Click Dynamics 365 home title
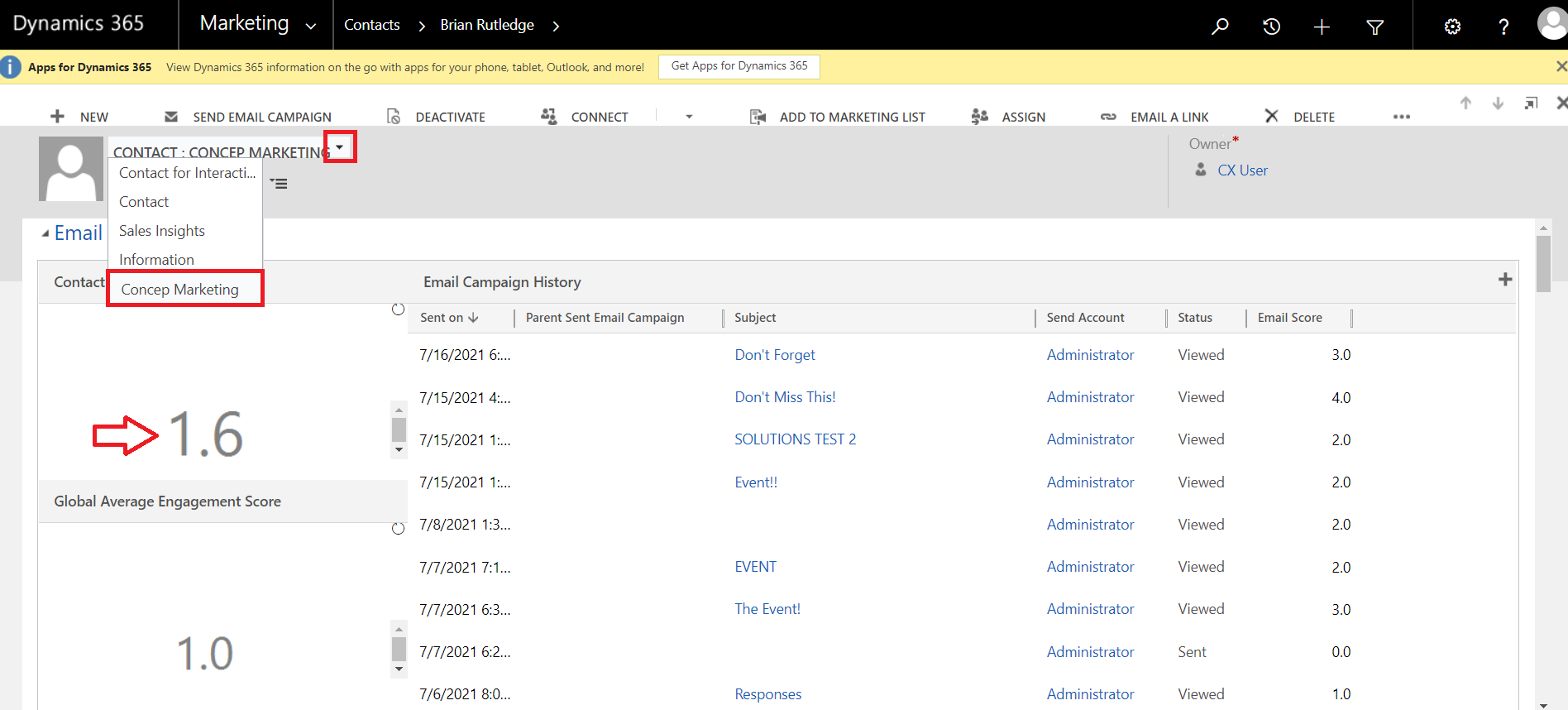Viewport: 1568px width, 710px height. (79, 23)
